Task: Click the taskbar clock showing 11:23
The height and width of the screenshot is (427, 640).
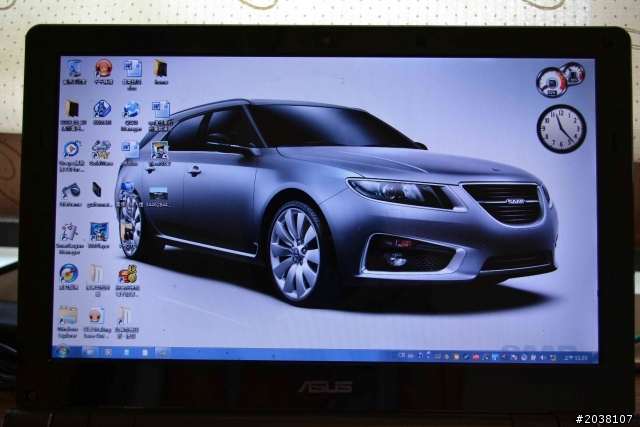Action: 575,358
